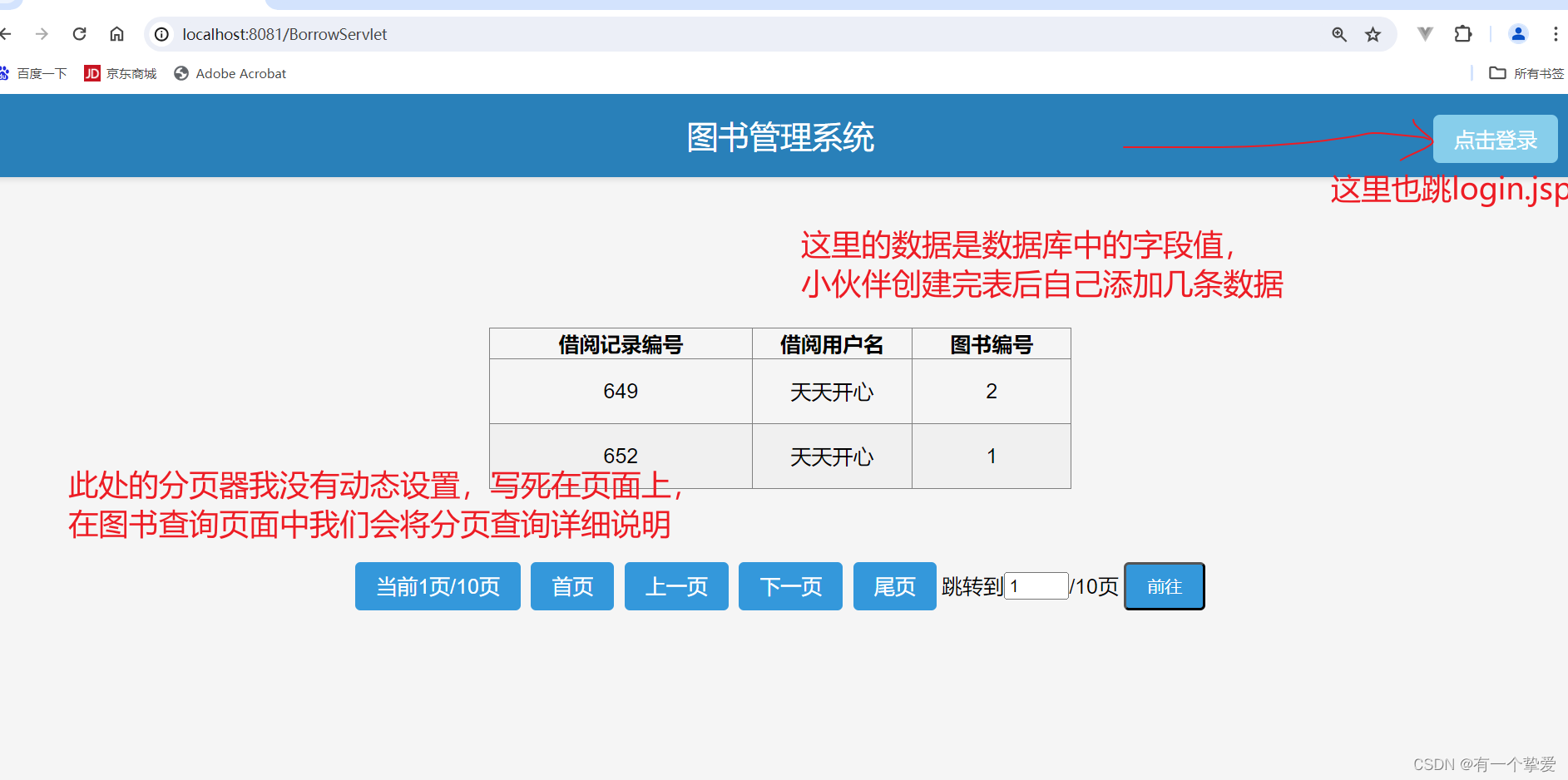Bookmark this page with the star icon
The image size is (1568, 780).
[1371, 34]
